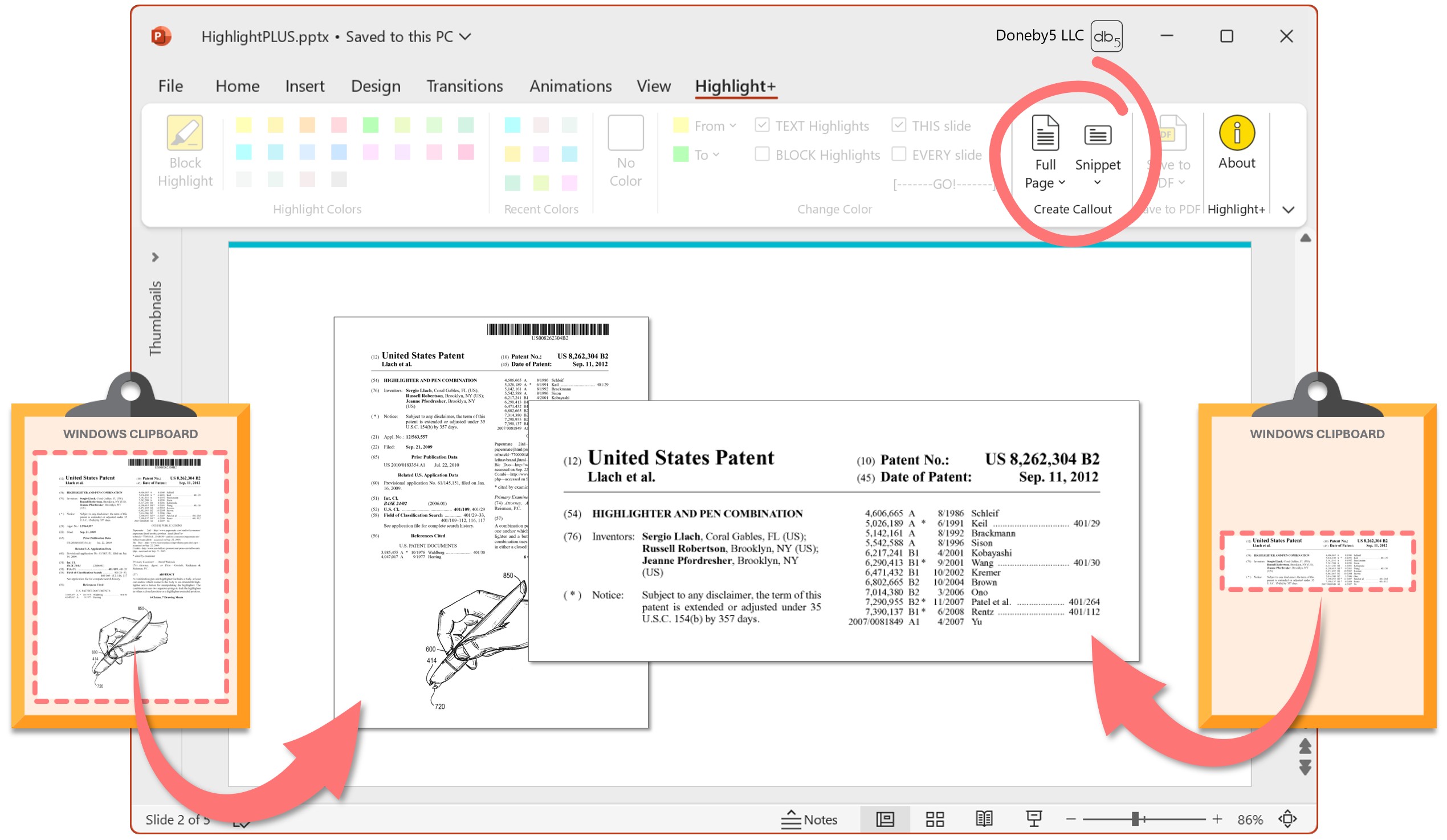Switch to Reading view icon

(x=984, y=819)
